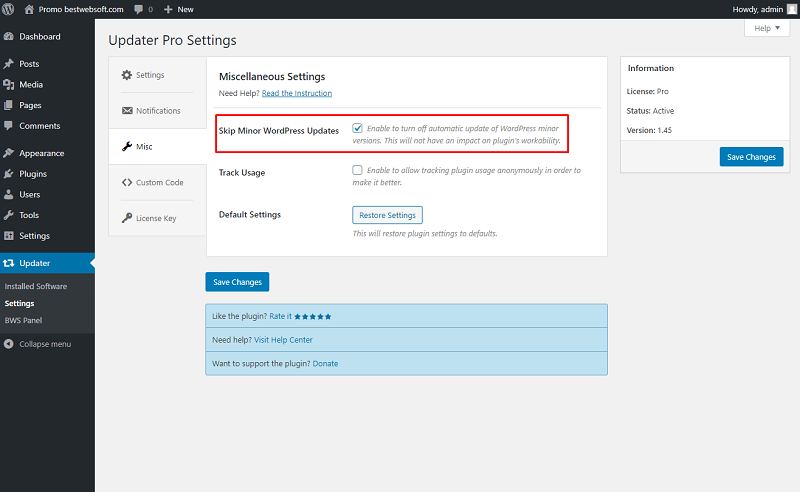Open the comments bubble icon in admin bar
The height and width of the screenshot is (492, 800).
(x=138, y=9)
